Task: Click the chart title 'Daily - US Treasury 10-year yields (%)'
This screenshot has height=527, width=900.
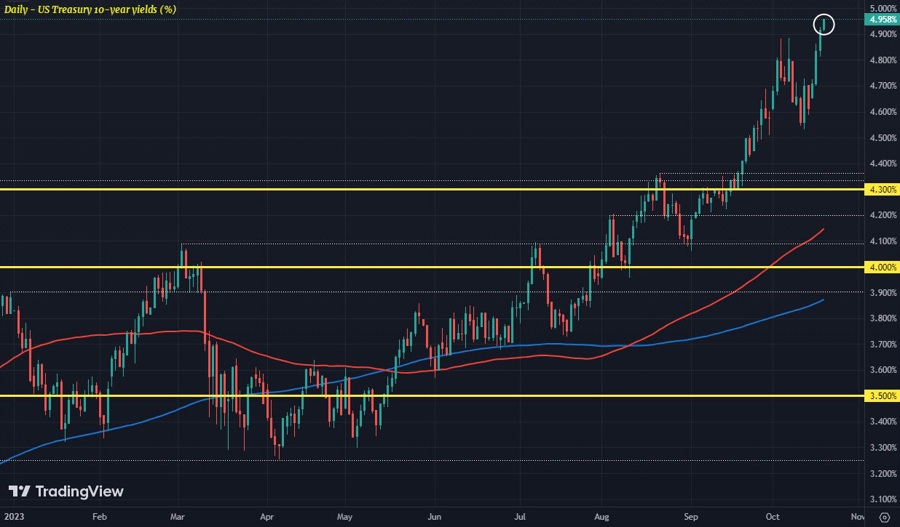Action: (90, 9)
